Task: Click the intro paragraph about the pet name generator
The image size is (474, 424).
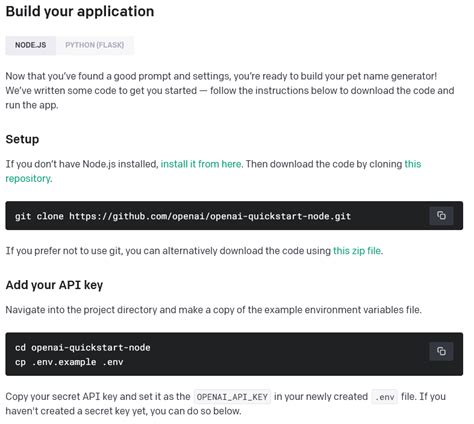Action: 230,91
